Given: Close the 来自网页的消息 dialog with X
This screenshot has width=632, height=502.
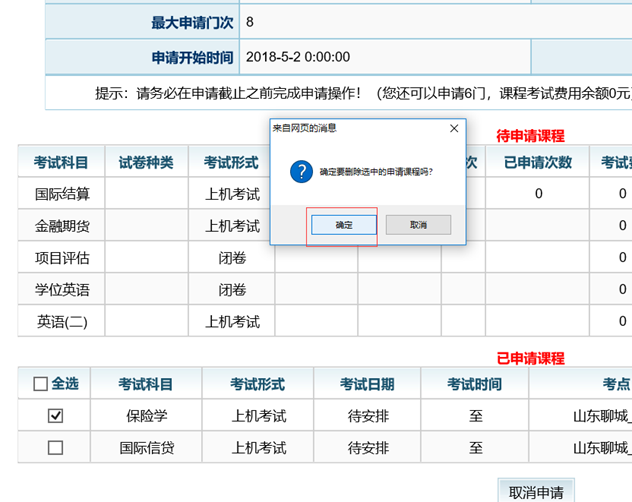Looking at the screenshot, I should click(454, 128).
